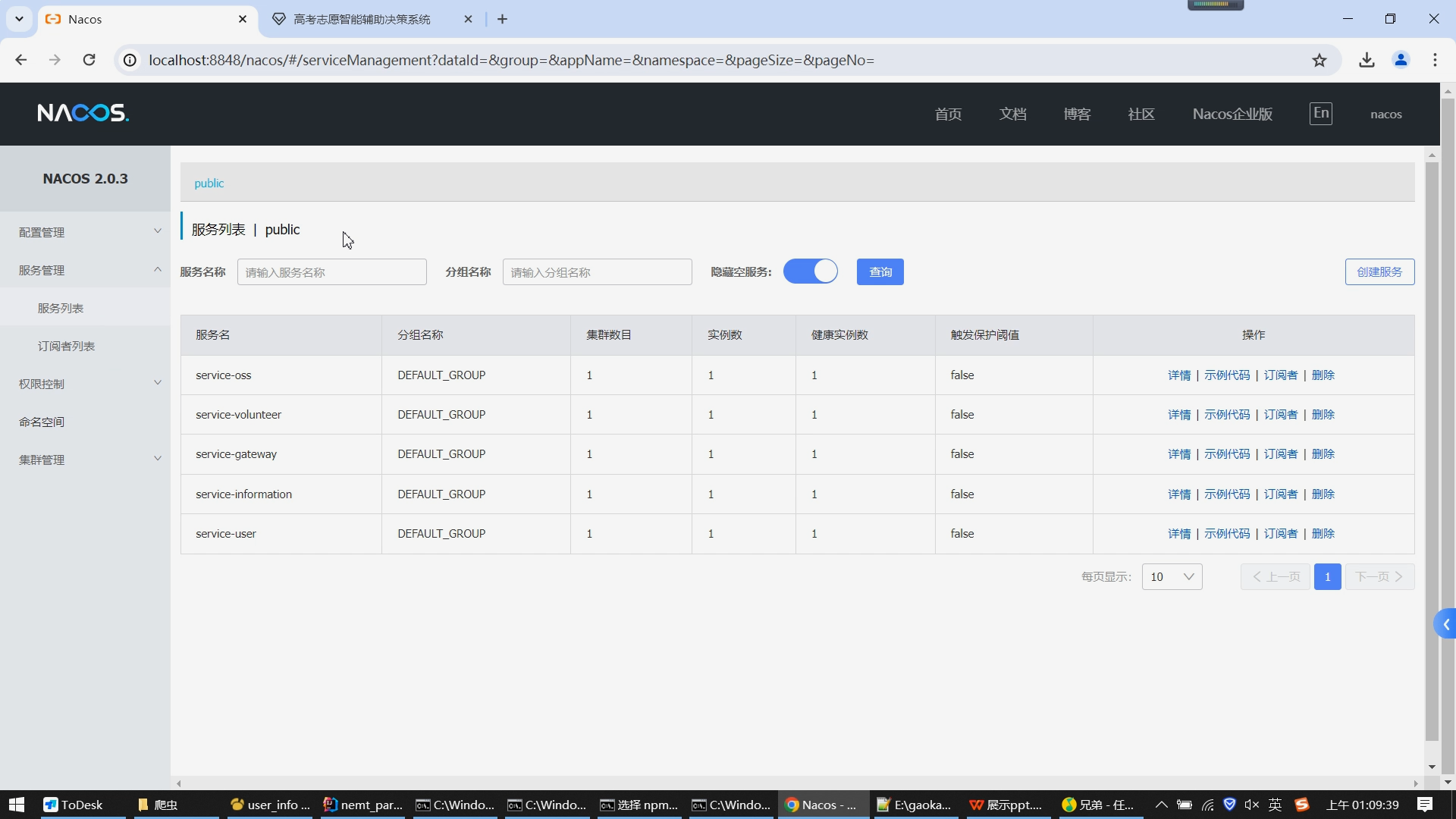Screen dimensions: 1456x819
Task: Select 订阅者列表 in the sidebar
Action: (x=66, y=346)
